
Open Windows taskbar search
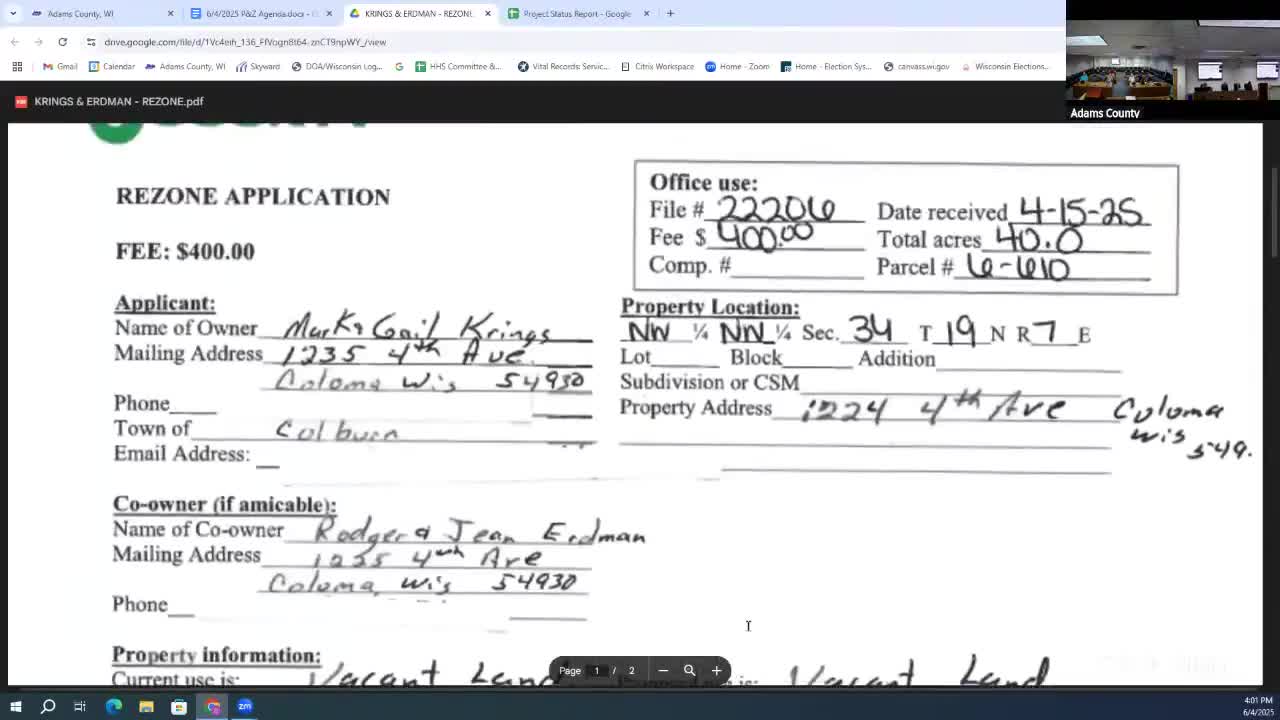click(48, 707)
